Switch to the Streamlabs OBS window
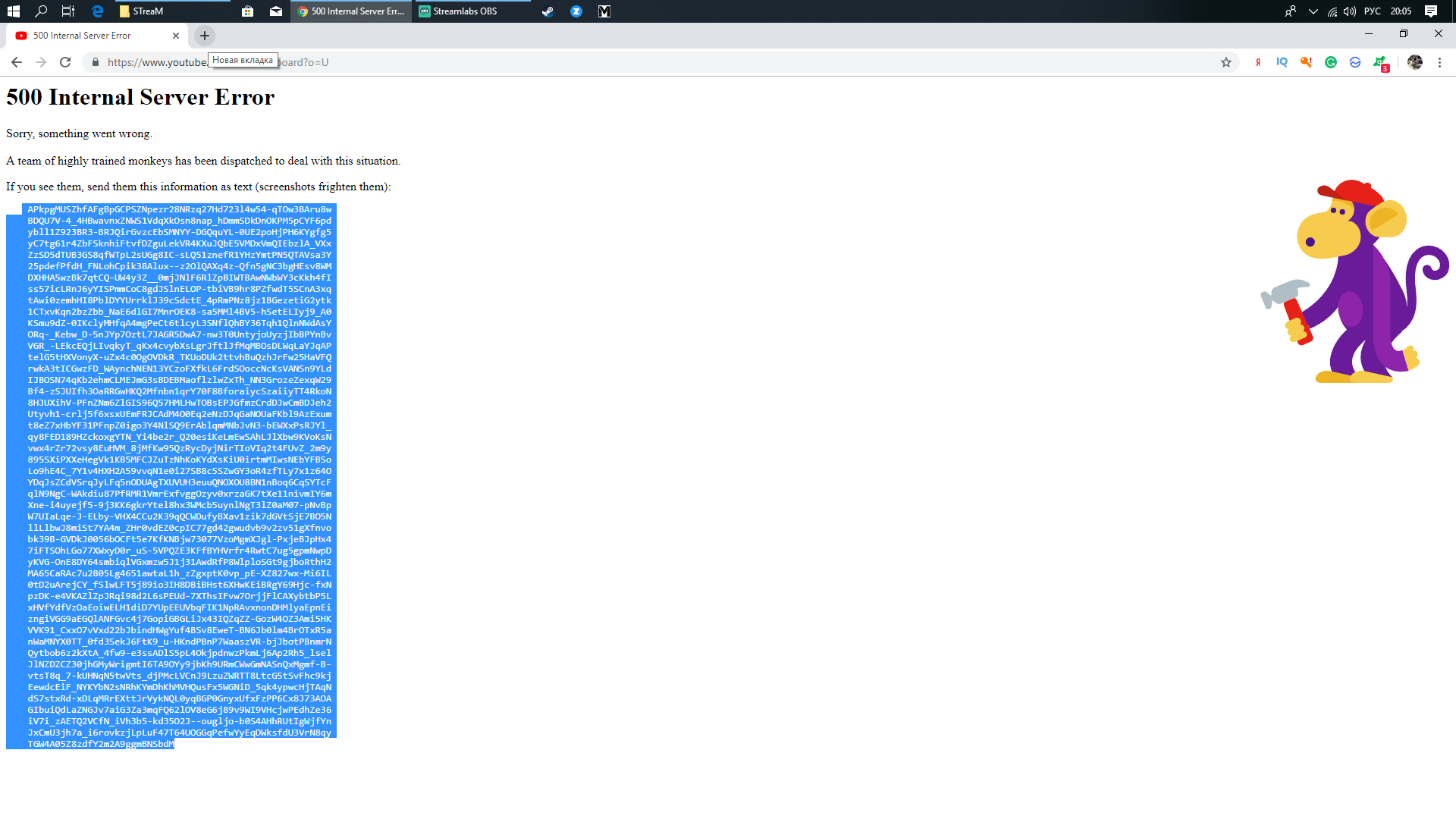Image resolution: width=1456 pixels, height=819 pixels. (x=472, y=11)
